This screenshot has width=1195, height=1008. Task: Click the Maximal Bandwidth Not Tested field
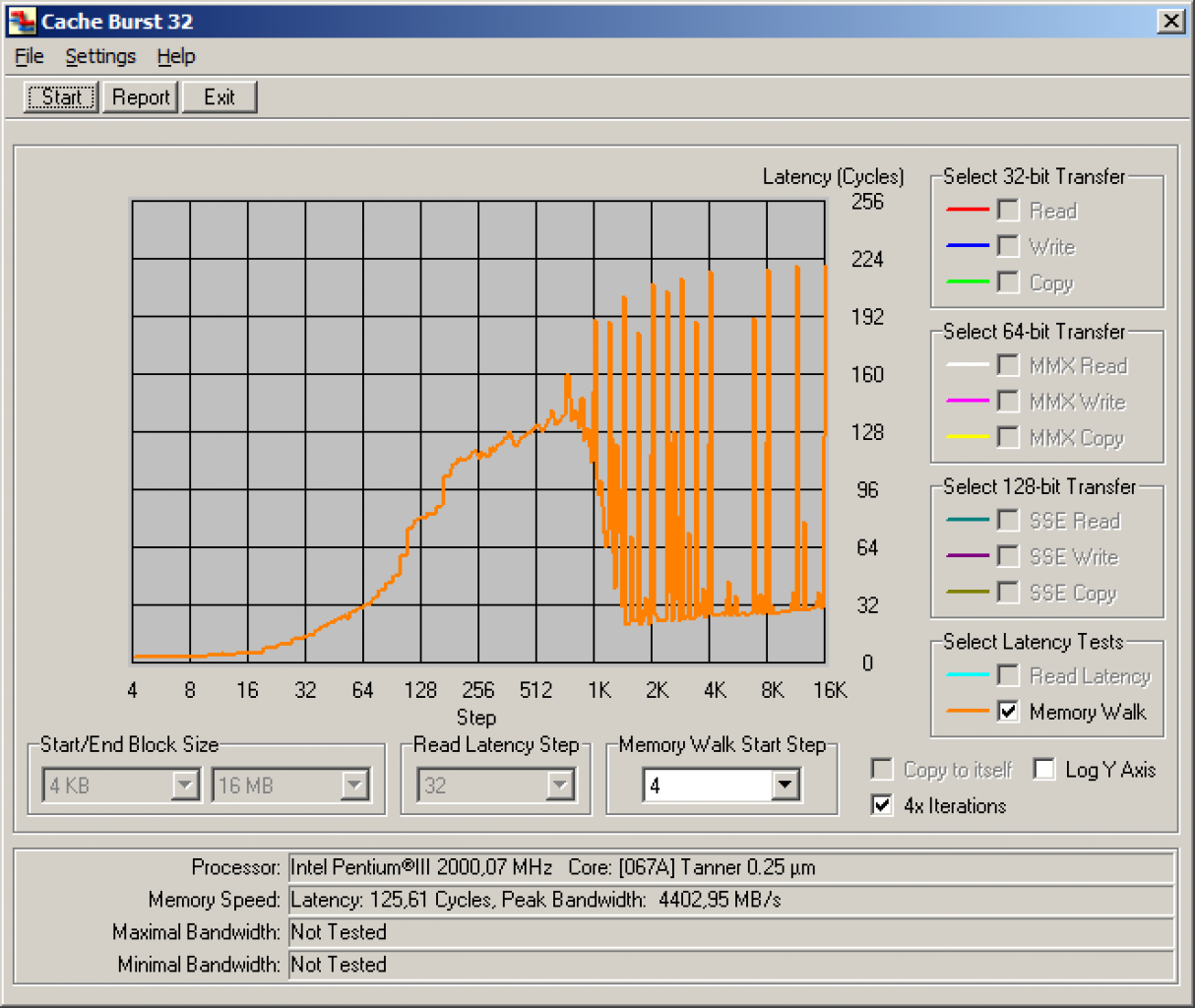pos(731,932)
